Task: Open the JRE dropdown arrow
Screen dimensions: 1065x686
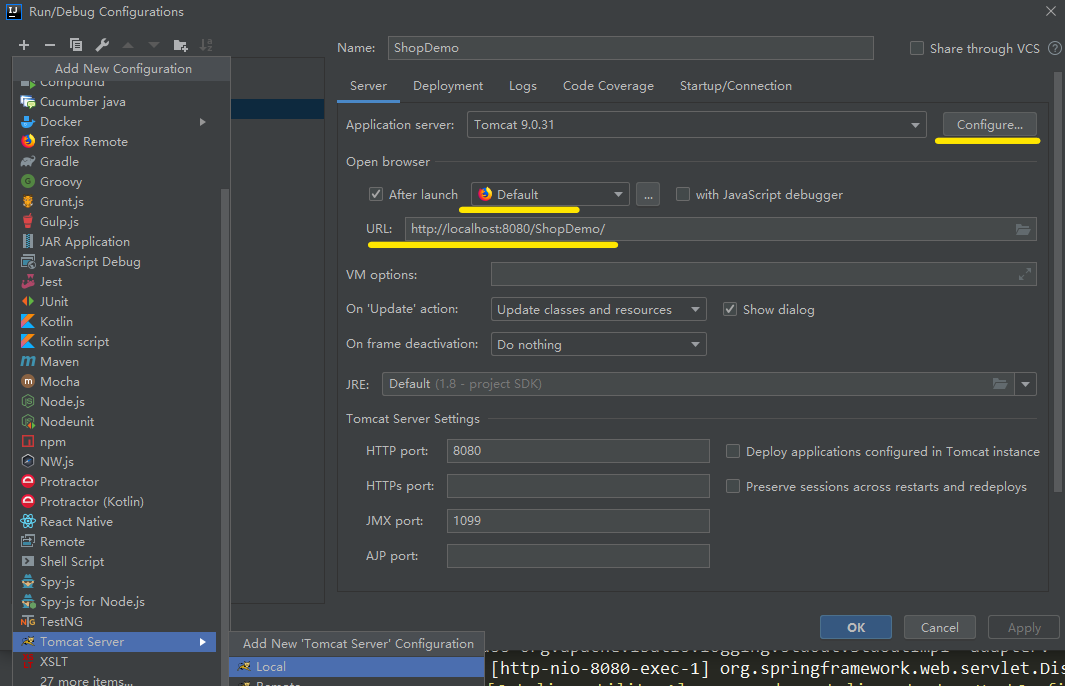Action: (x=1026, y=384)
